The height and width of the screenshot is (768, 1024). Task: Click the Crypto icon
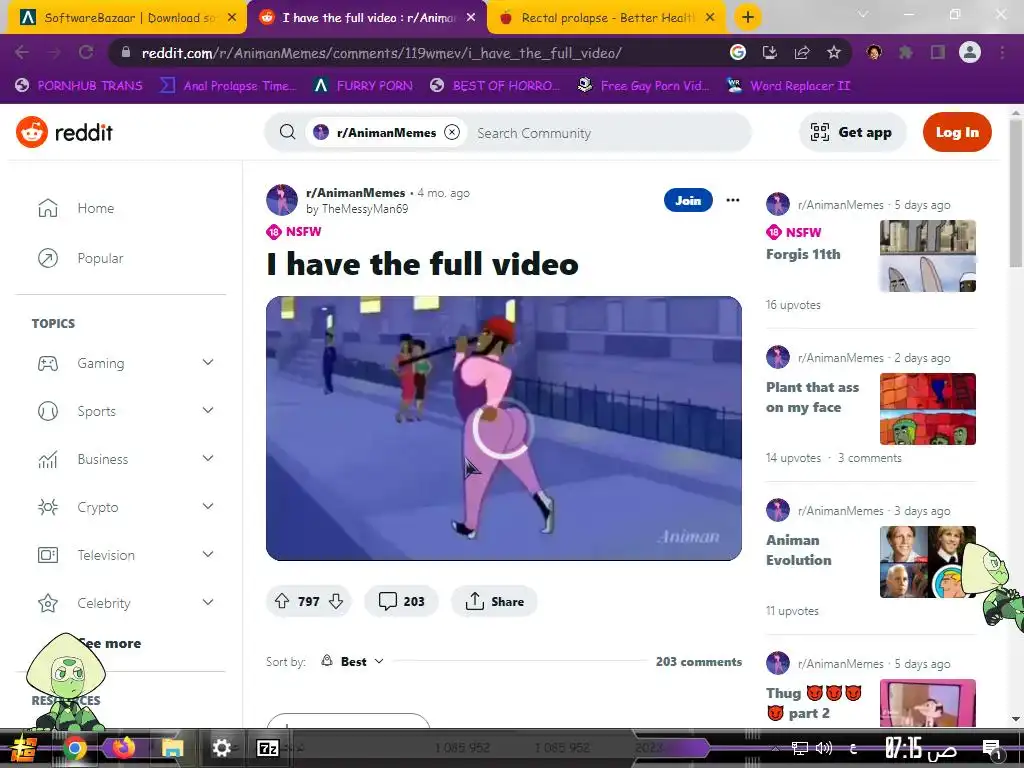48,507
